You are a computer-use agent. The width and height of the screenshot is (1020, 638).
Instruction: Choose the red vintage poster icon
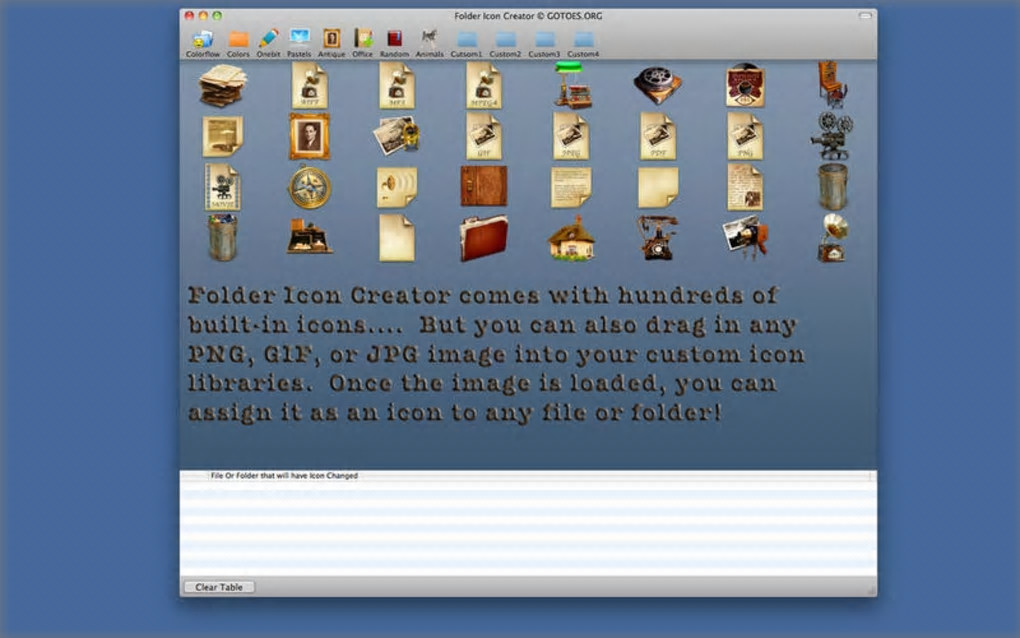pos(745,85)
